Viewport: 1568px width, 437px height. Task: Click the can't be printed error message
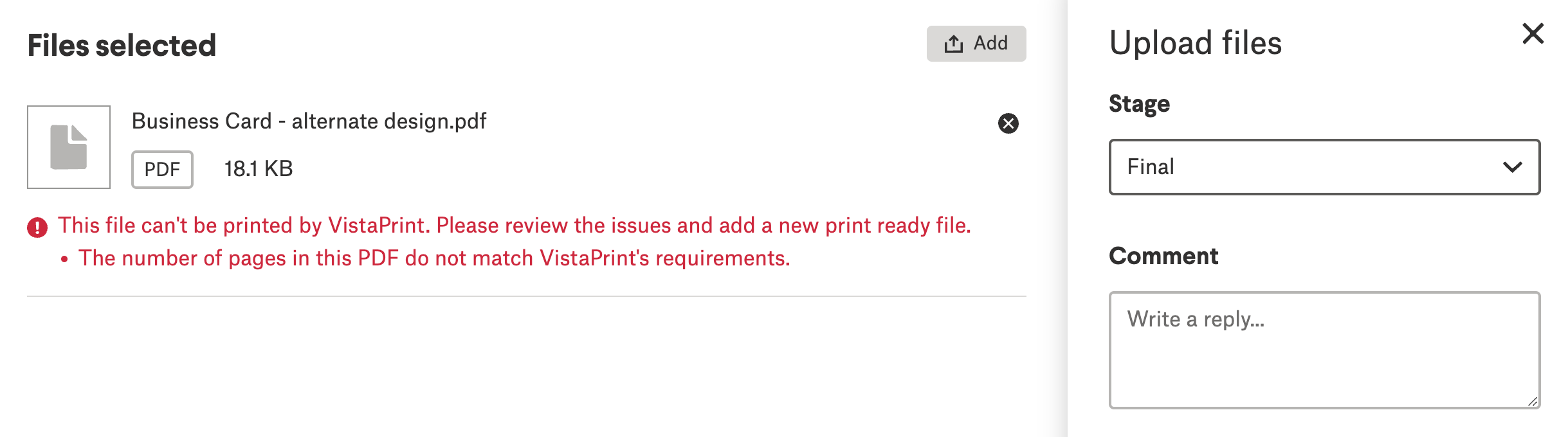[x=514, y=226]
